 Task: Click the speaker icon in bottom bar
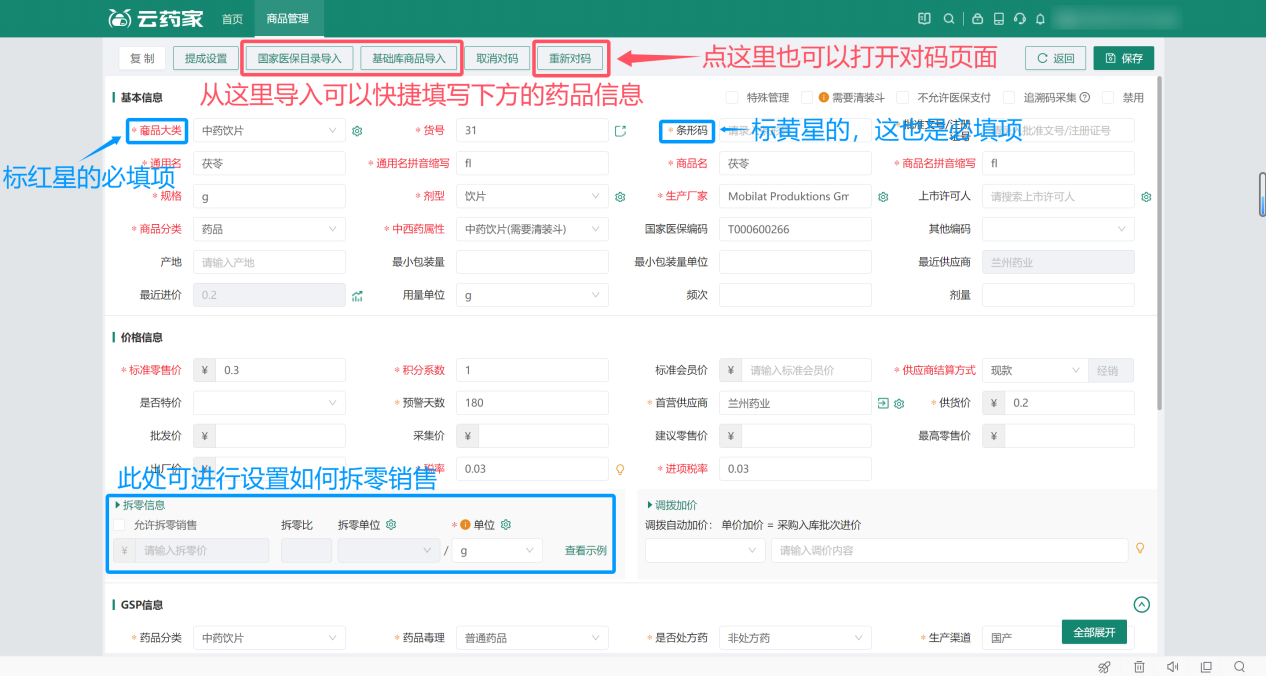click(1172, 667)
